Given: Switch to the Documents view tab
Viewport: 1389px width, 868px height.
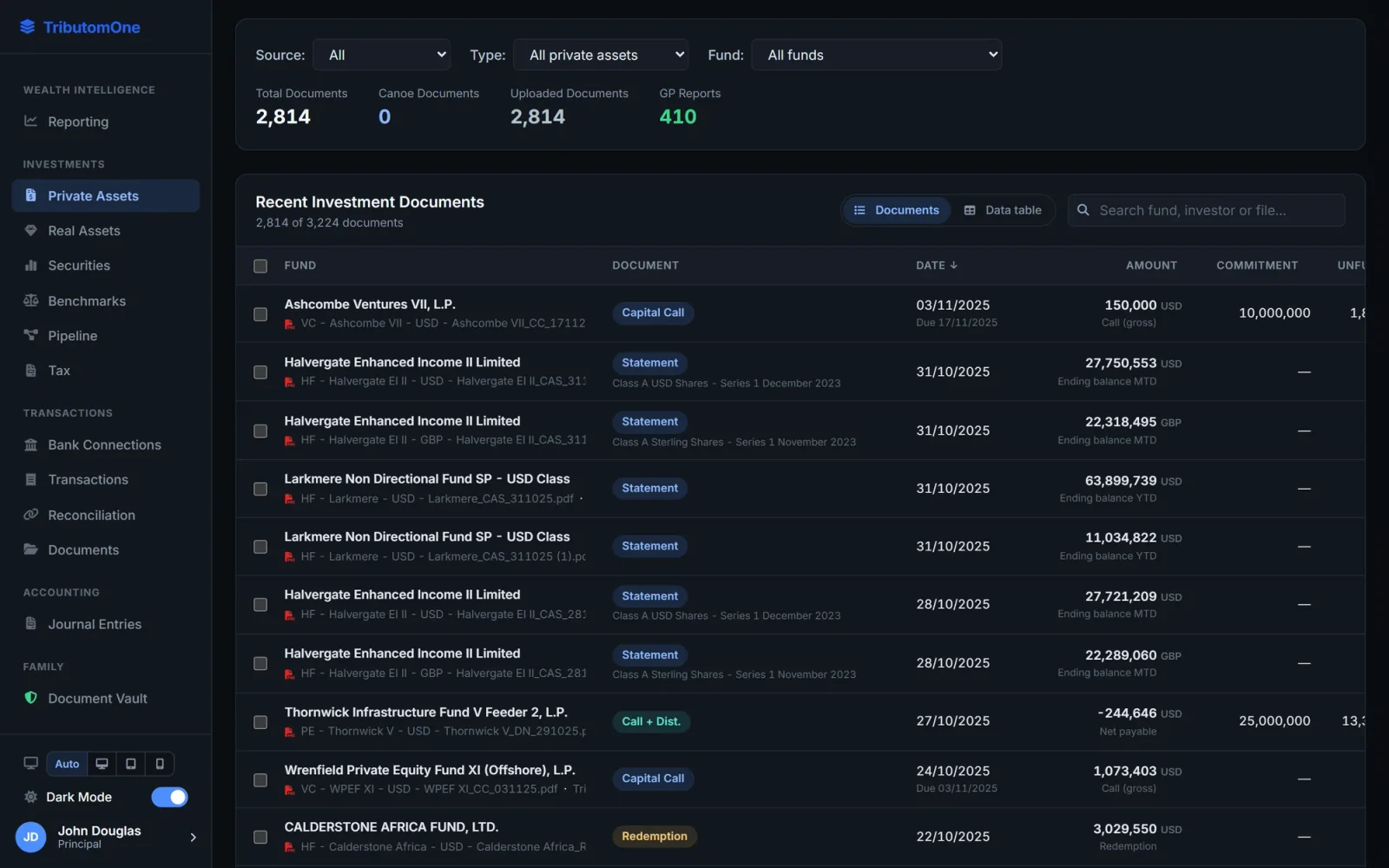Looking at the screenshot, I should (x=897, y=210).
